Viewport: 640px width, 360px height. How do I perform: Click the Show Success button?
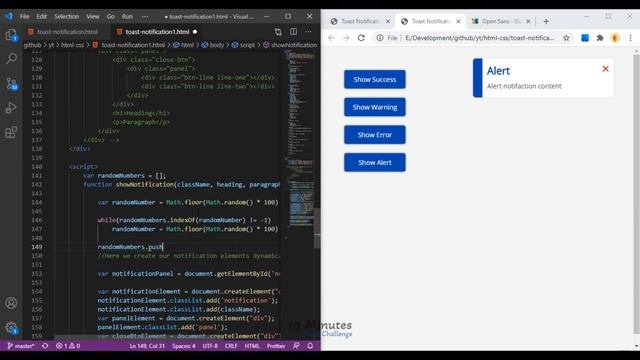tap(375, 80)
